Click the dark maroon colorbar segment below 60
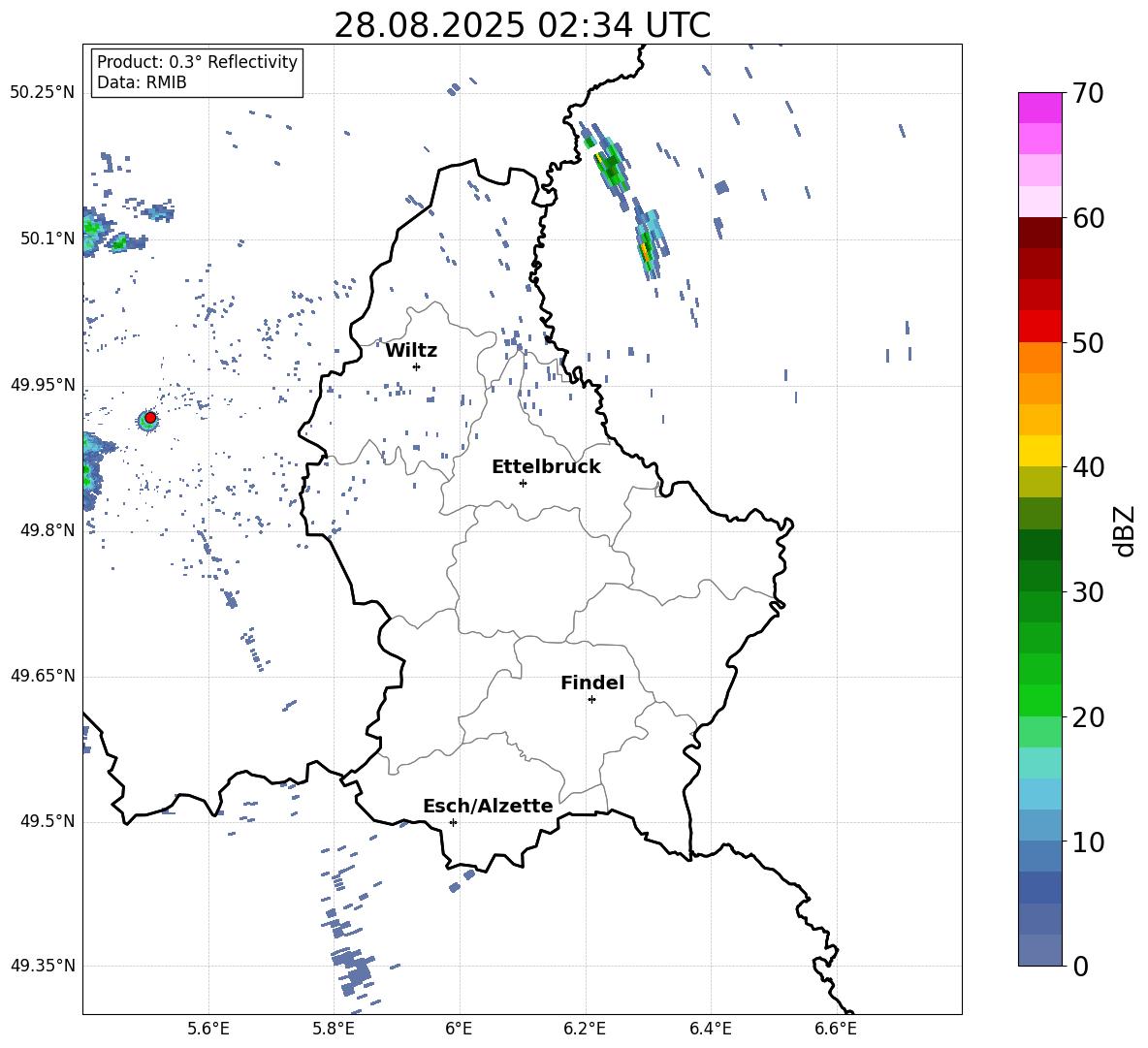1148x1048 pixels. click(1039, 233)
